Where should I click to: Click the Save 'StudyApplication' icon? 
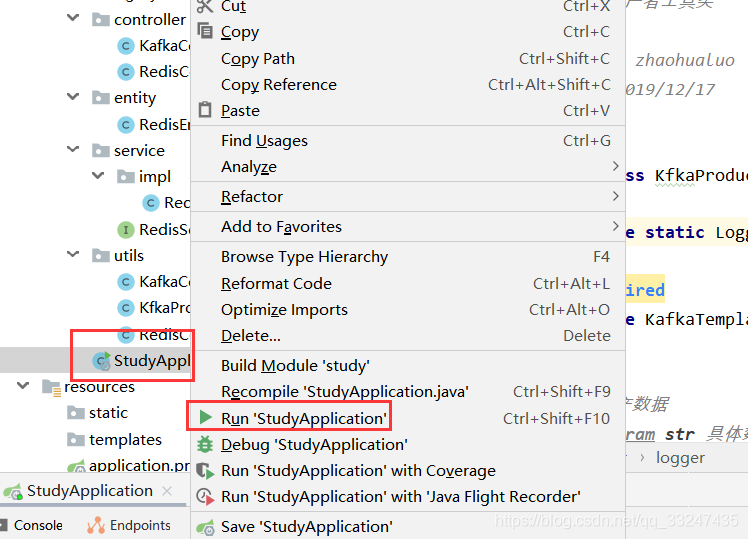205,526
